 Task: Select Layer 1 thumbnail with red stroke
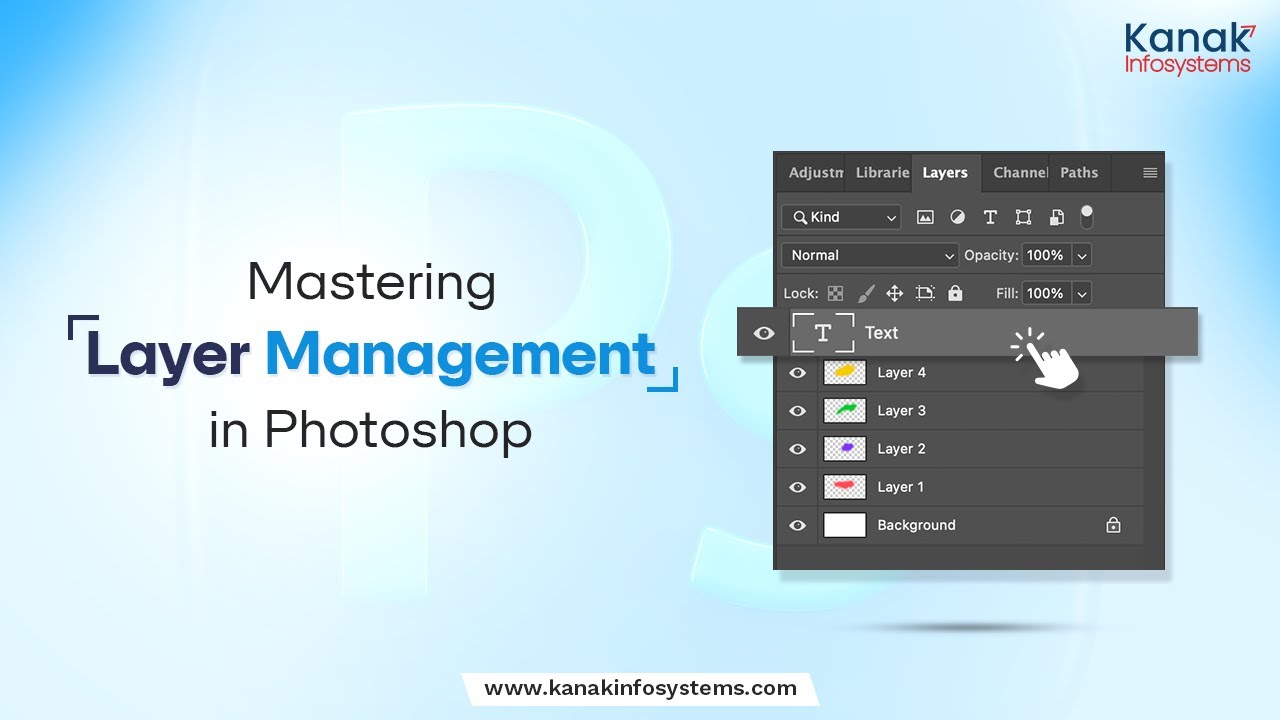tap(845, 487)
